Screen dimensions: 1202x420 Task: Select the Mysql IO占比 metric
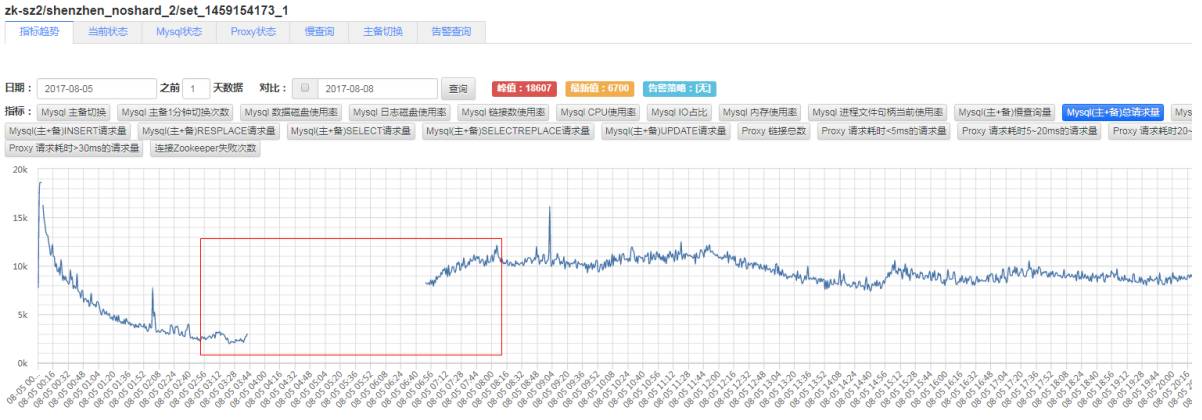click(680, 112)
